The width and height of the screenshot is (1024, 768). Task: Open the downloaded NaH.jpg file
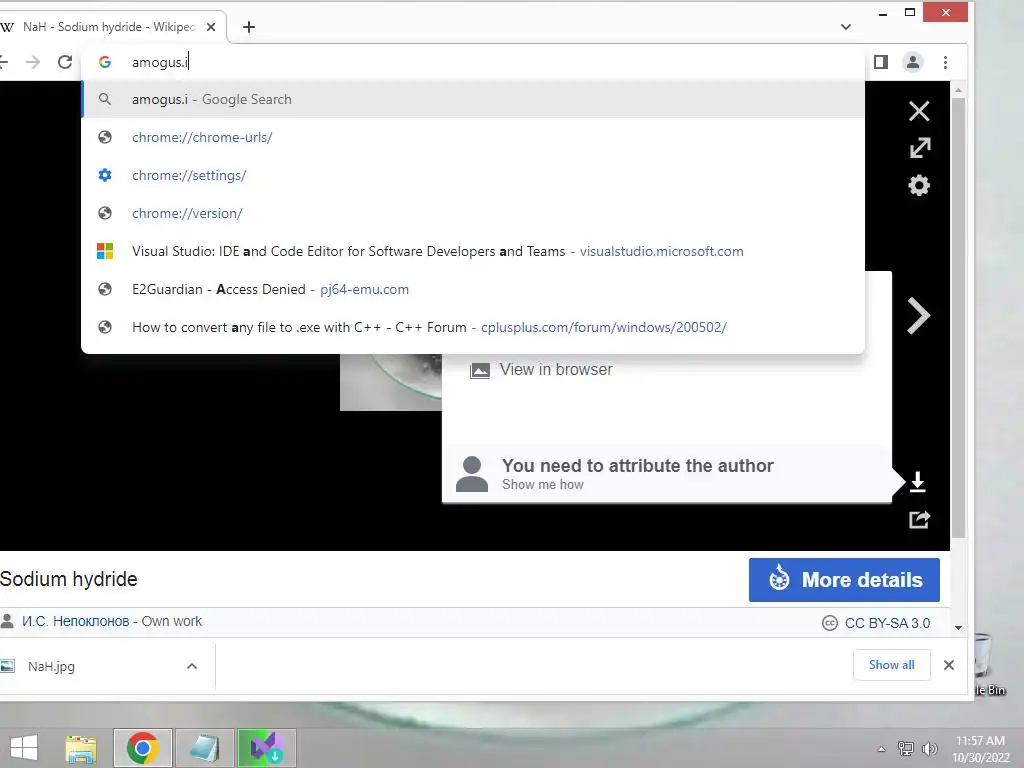51,666
